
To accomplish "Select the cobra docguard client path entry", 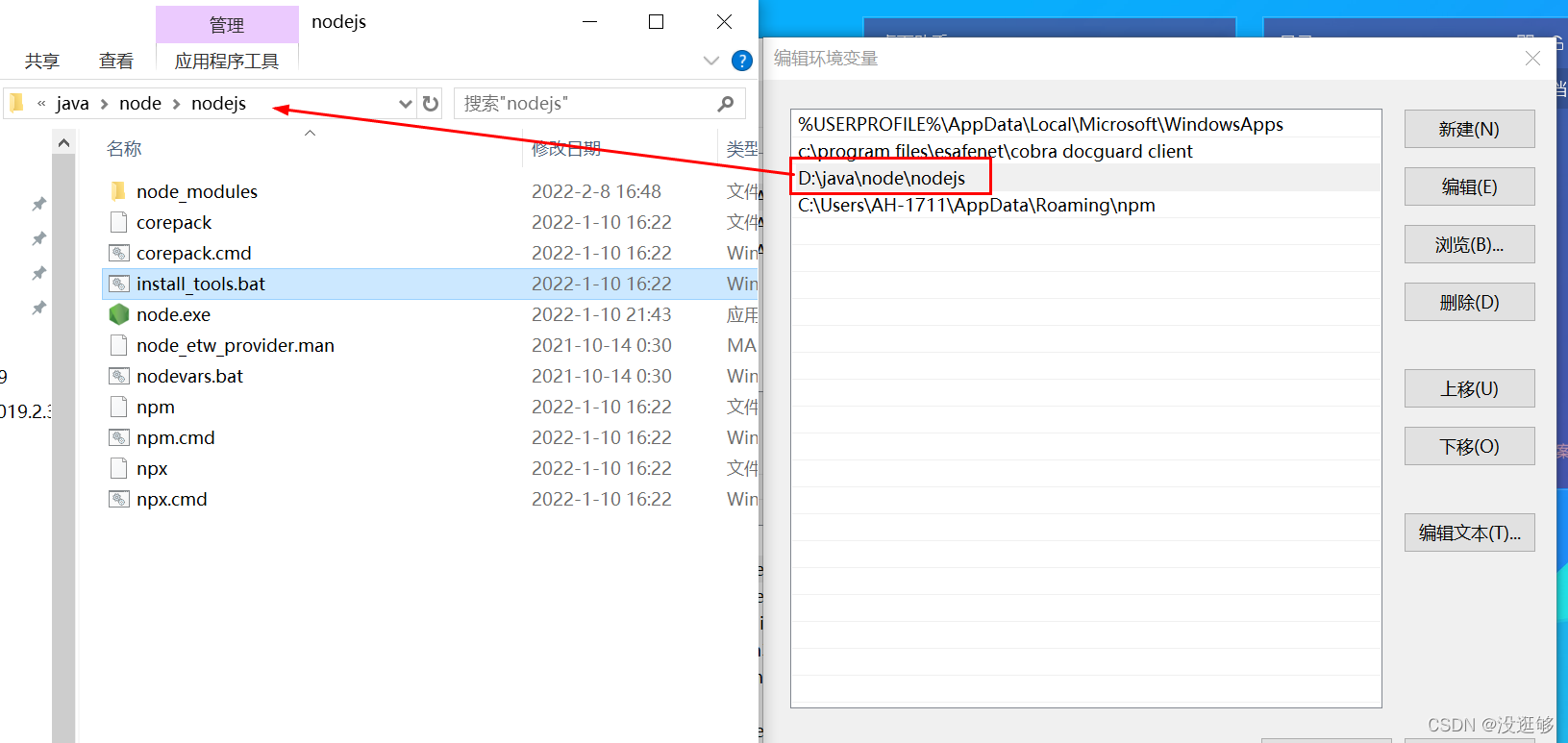I will click(x=1085, y=151).
